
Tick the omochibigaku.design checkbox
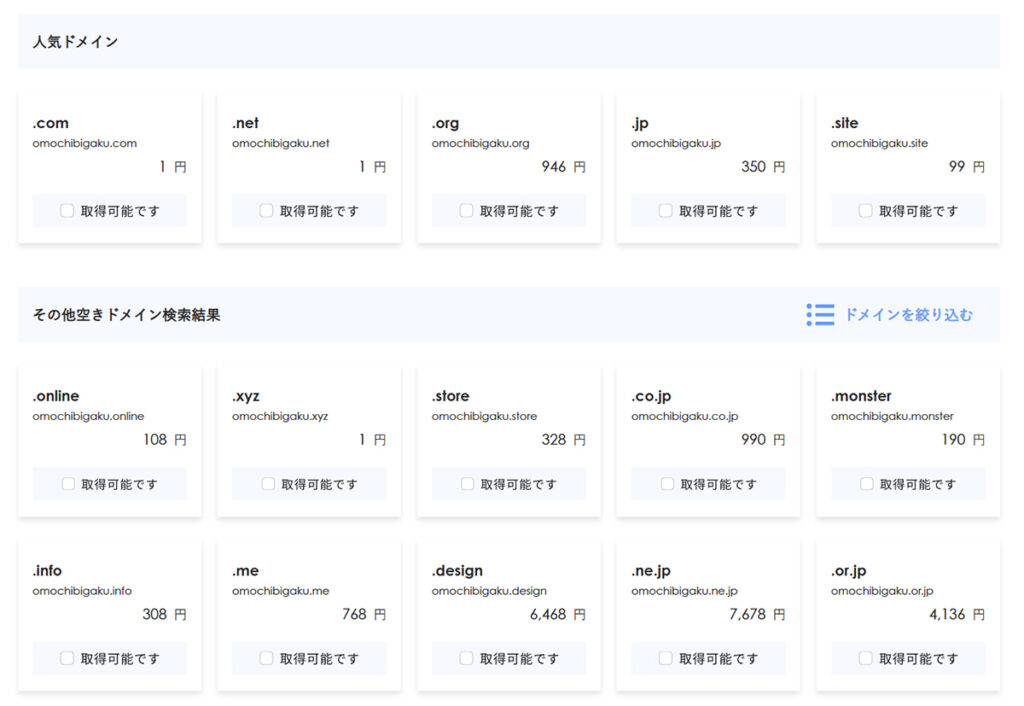pyautogui.click(x=467, y=659)
